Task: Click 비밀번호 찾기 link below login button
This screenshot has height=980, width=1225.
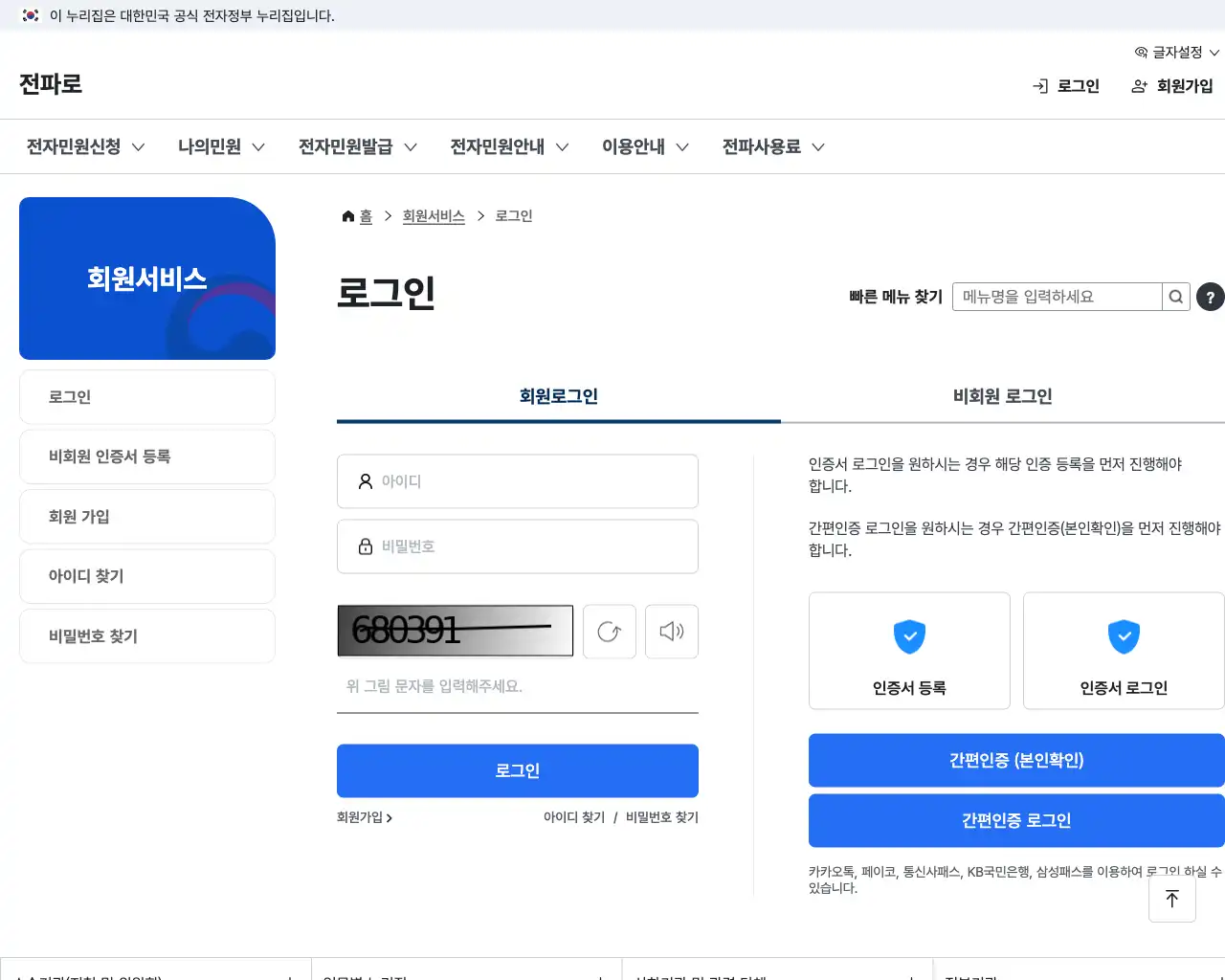Action: pos(662,817)
